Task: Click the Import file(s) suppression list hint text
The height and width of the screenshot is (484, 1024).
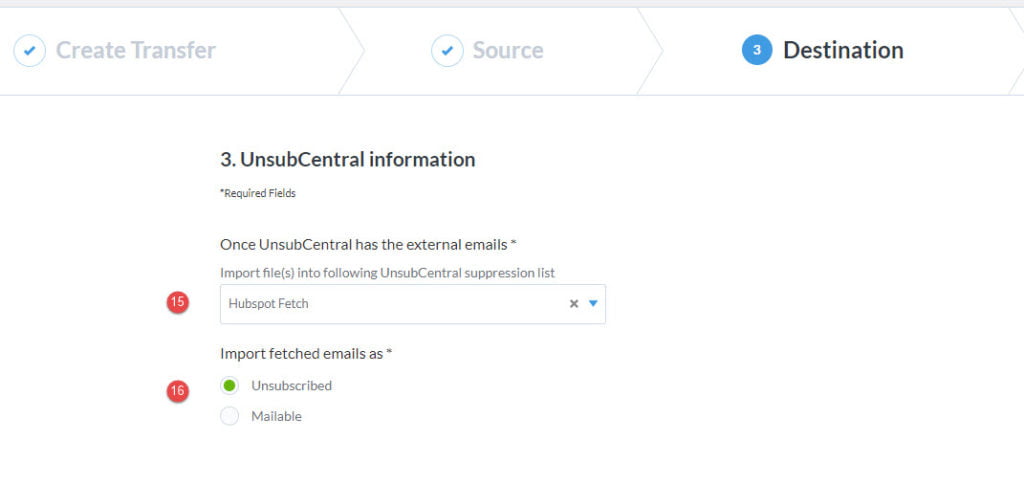Action: (x=387, y=272)
